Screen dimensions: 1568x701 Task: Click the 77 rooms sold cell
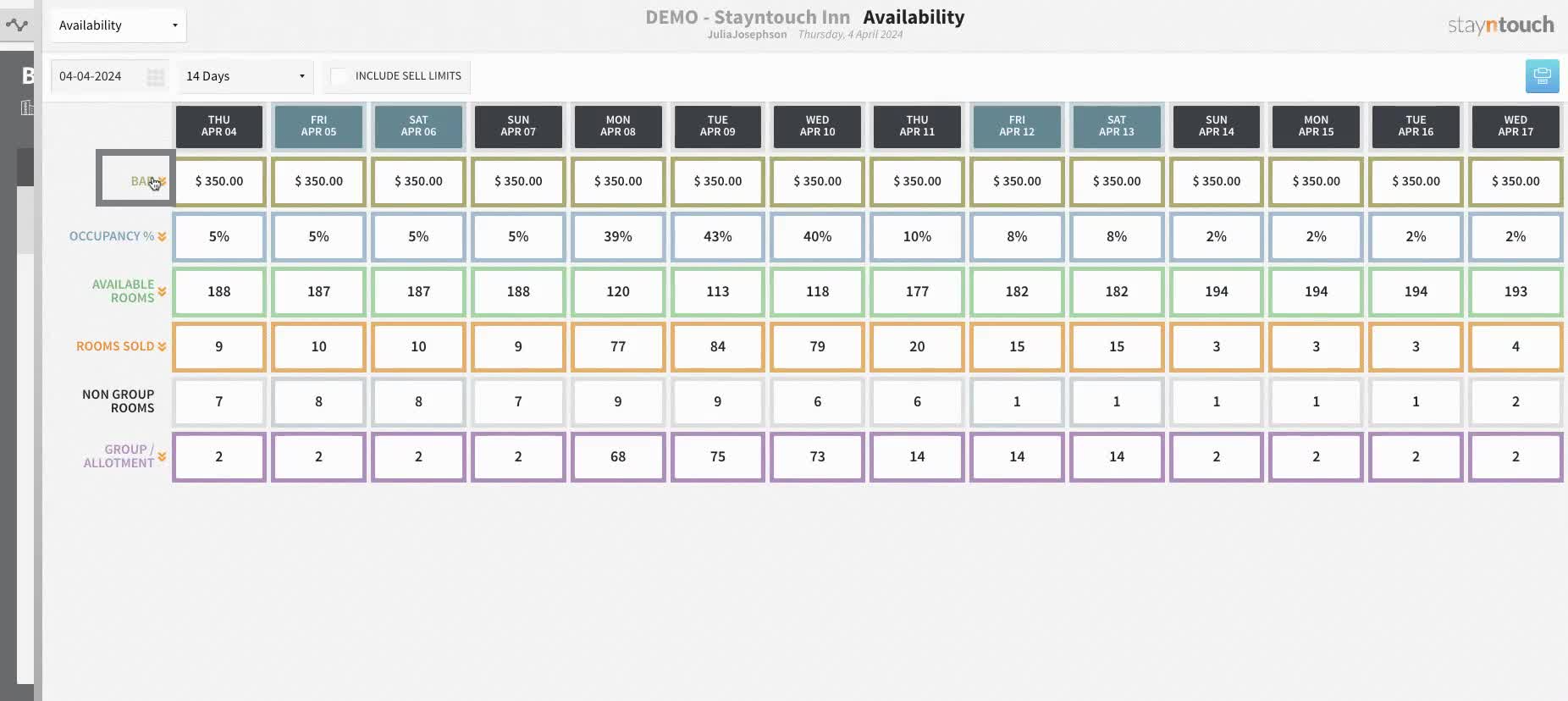click(618, 346)
